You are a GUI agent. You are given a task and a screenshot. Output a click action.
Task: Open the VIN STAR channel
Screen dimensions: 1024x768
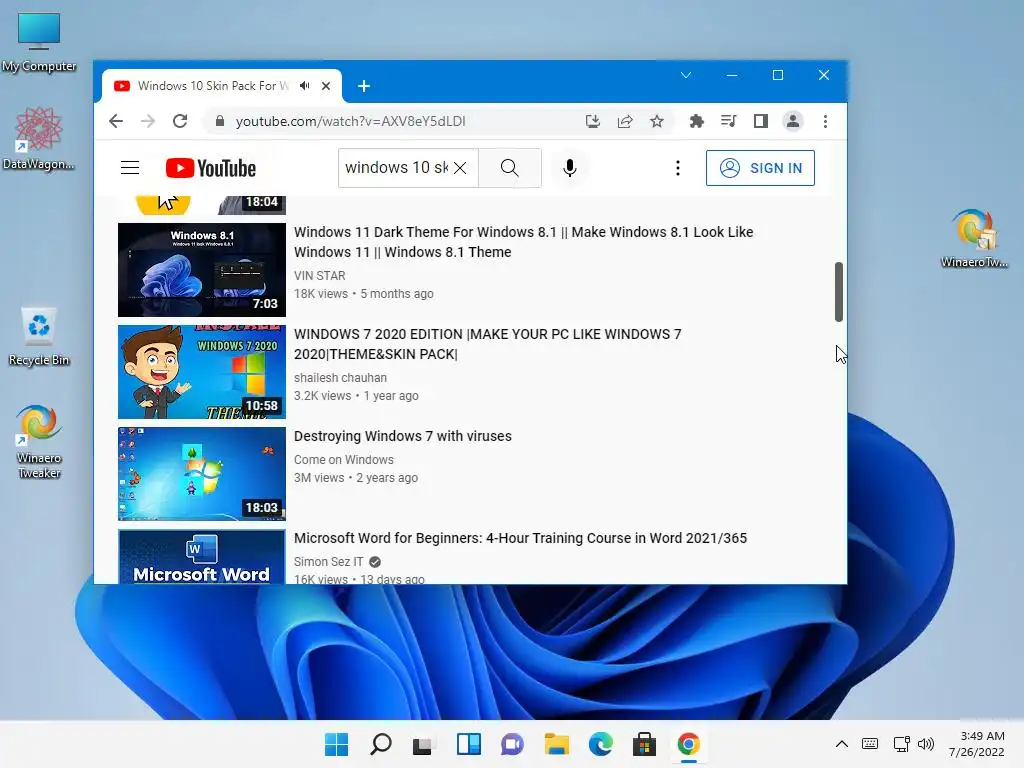tap(319, 276)
